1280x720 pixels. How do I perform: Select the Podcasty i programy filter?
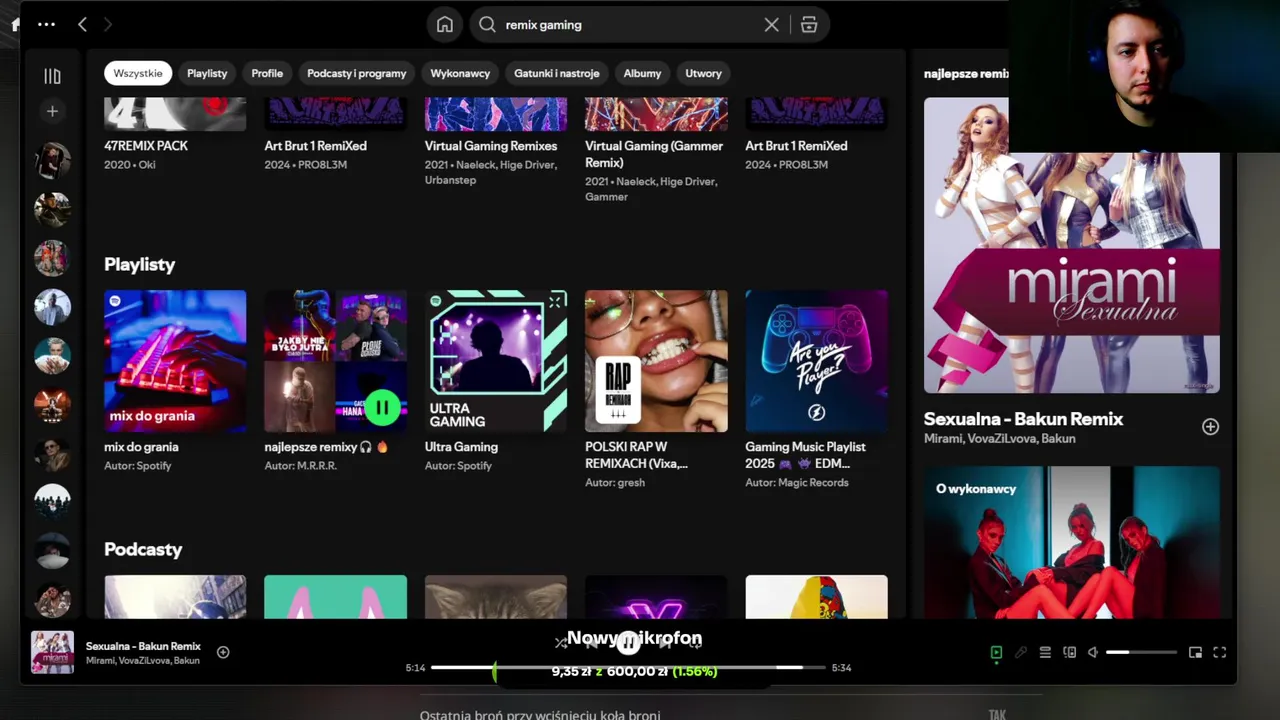356,73
